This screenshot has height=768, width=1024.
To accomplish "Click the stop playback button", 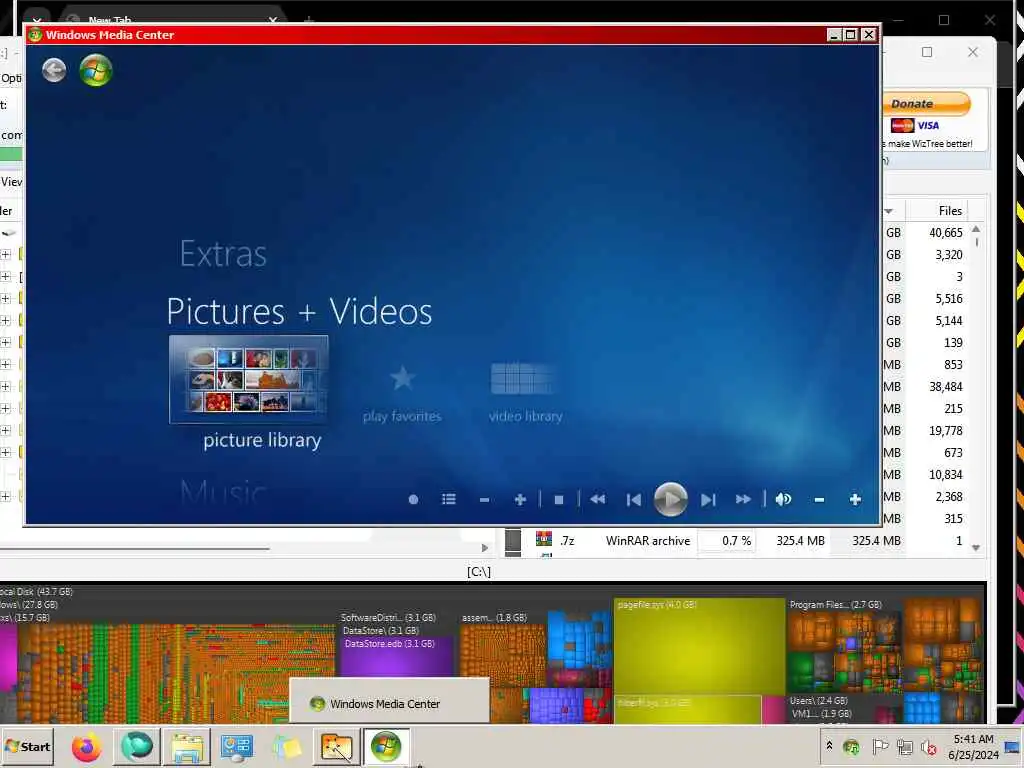I will pos(559,500).
